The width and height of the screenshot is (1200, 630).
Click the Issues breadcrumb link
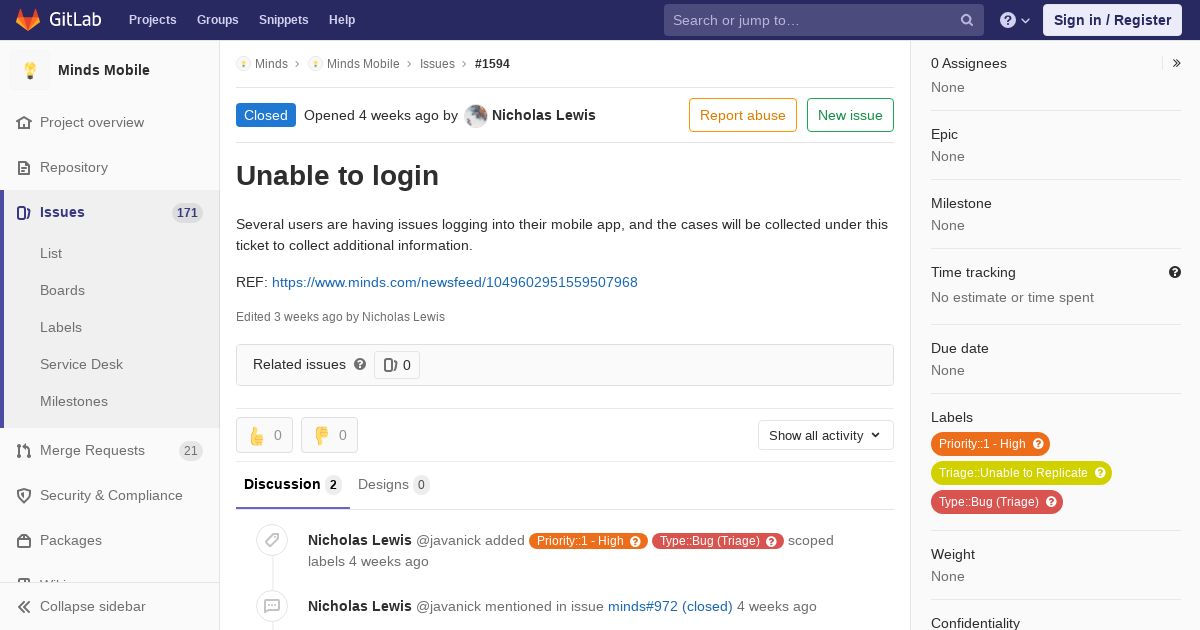point(437,64)
